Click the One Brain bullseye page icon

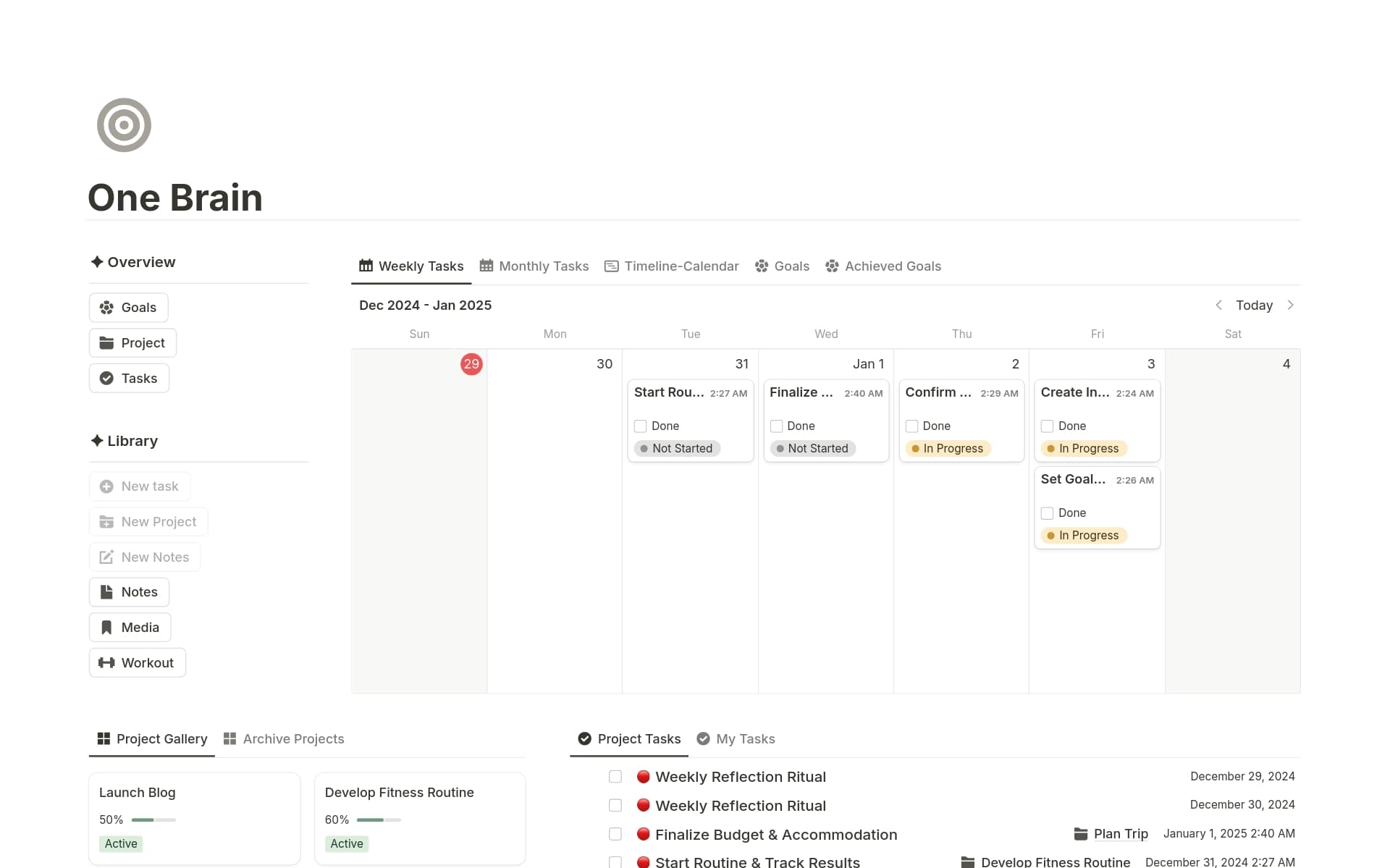[124, 125]
